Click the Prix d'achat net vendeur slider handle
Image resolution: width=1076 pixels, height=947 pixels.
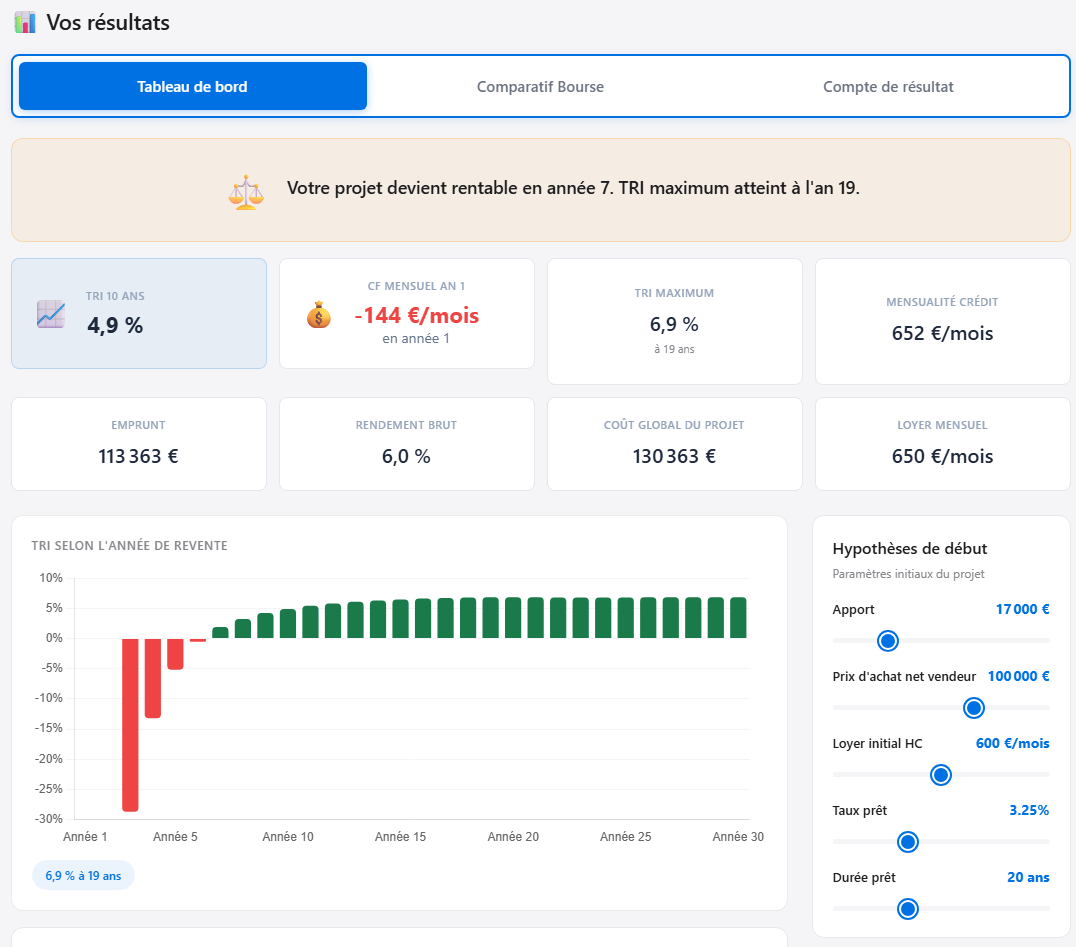(973, 708)
